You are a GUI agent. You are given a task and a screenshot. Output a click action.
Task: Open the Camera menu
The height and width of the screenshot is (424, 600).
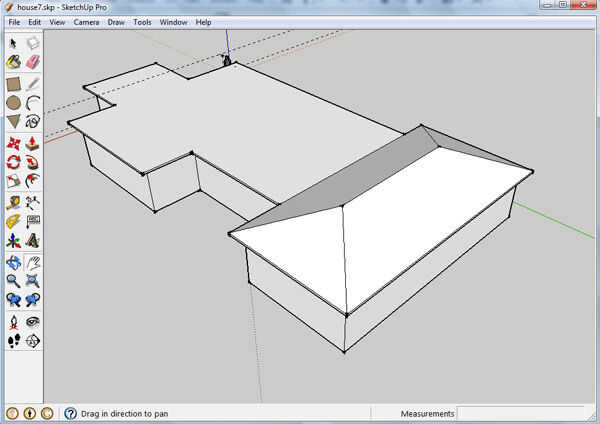click(86, 22)
